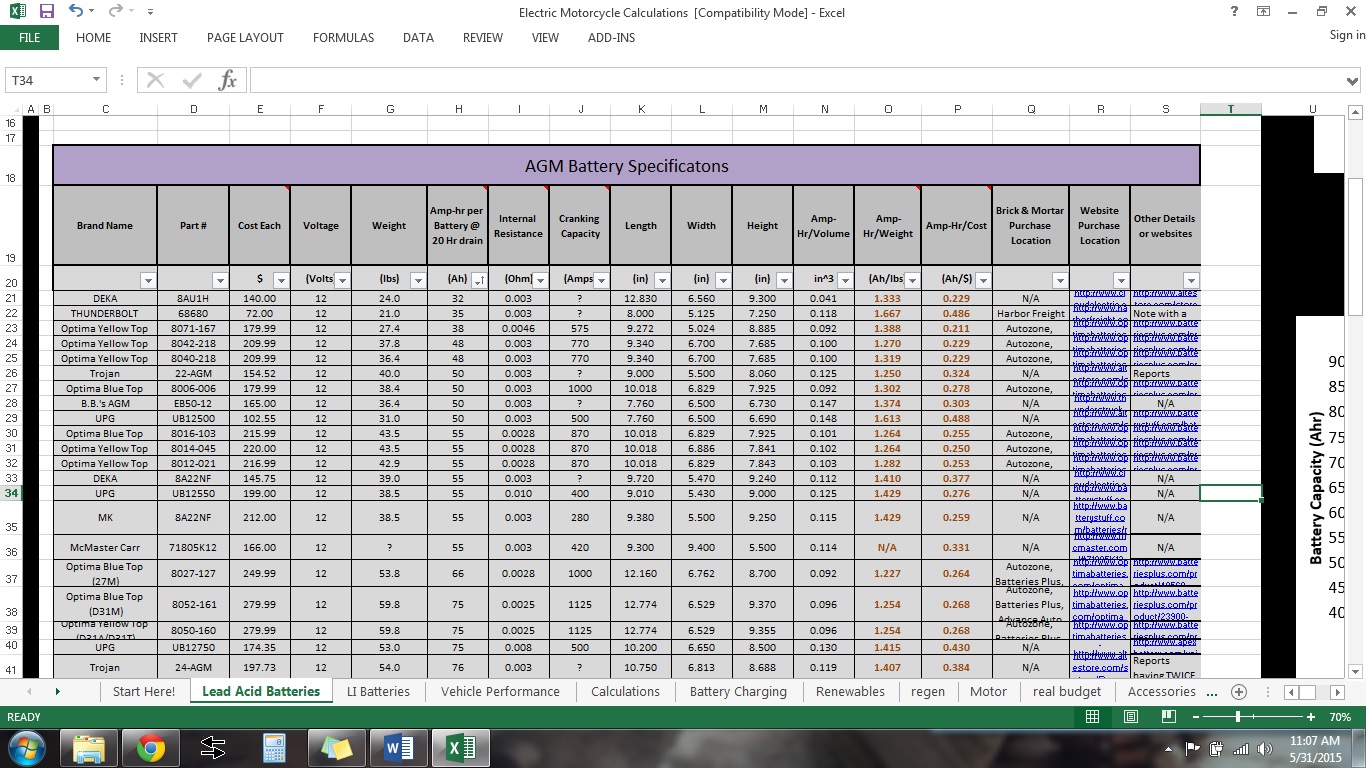This screenshot has width=1366, height=768.
Task: Select the Page Layout view icon
Action: [1131, 717]
